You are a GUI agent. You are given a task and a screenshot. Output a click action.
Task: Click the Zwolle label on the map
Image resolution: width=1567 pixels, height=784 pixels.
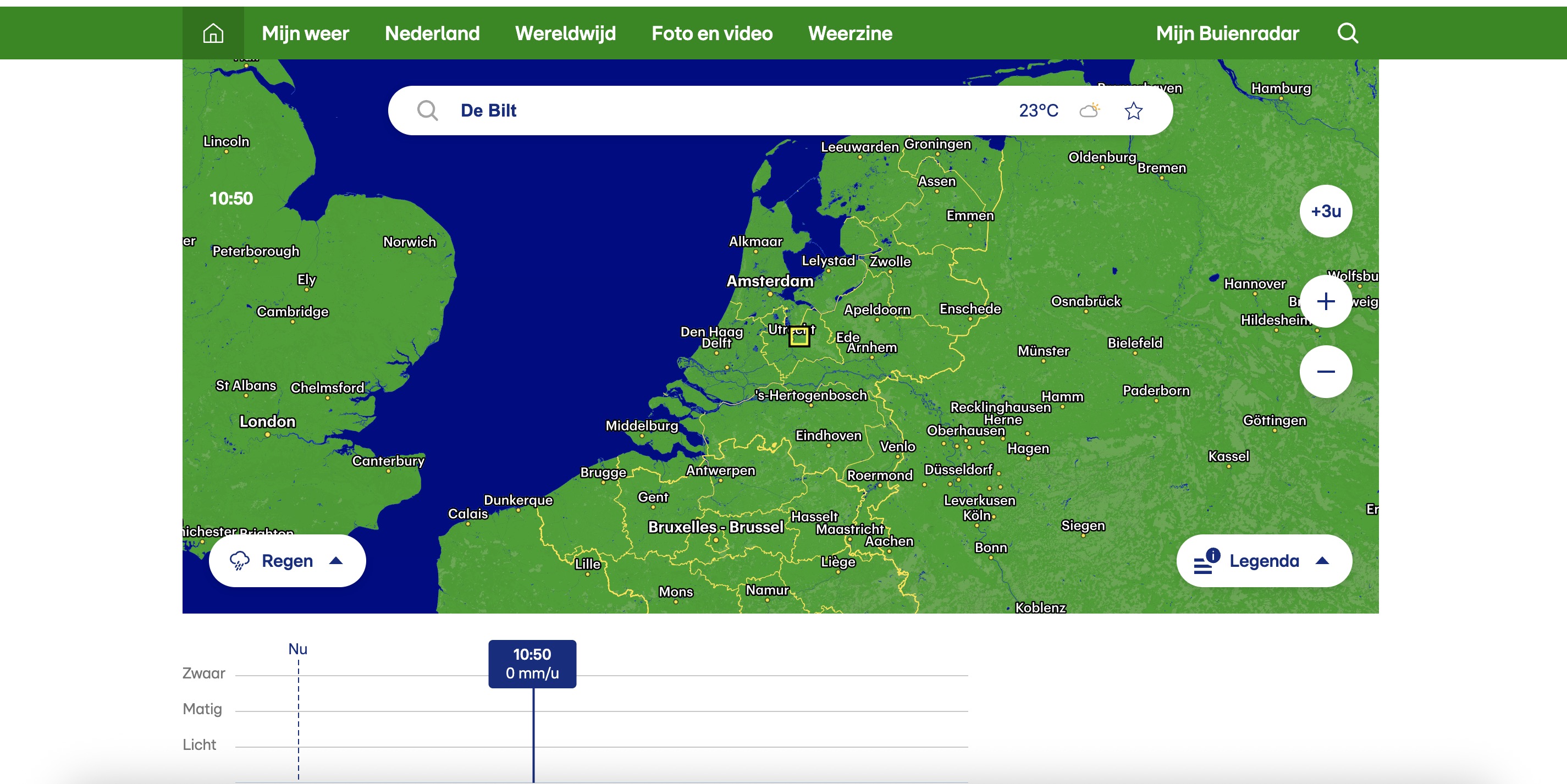[x=890, y=262]
